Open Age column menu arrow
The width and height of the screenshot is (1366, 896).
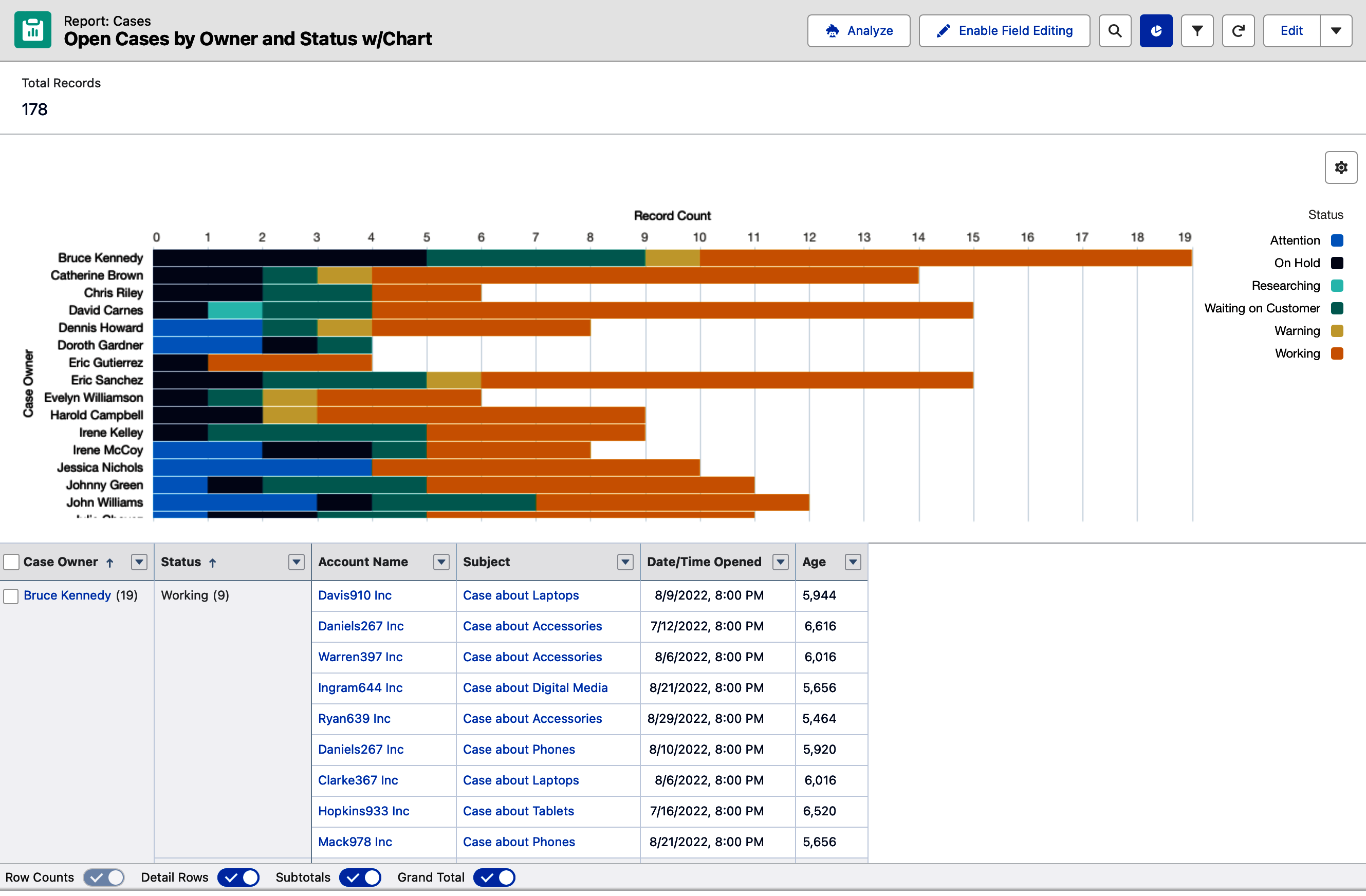tap(853, 563)
